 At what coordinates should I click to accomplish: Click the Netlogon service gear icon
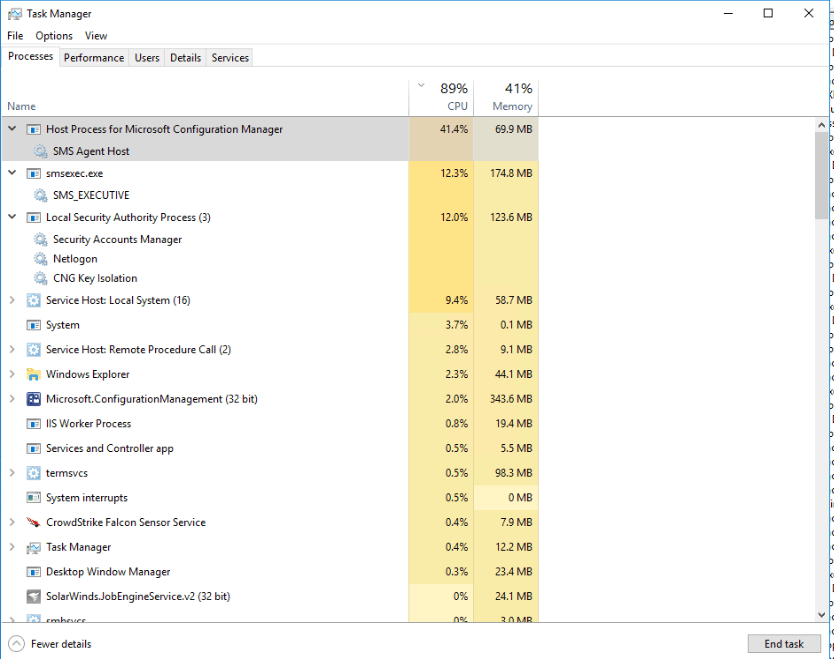pyautogui.click(x=40, y=259)
